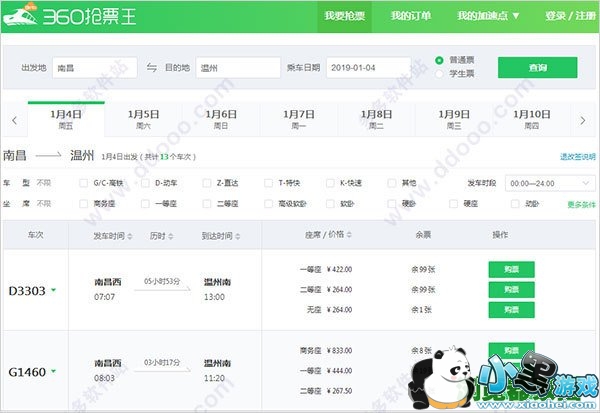This screenshot has height=413, width=600.
Task: Go to next dates with right arrow
Action: coord(584,120)
